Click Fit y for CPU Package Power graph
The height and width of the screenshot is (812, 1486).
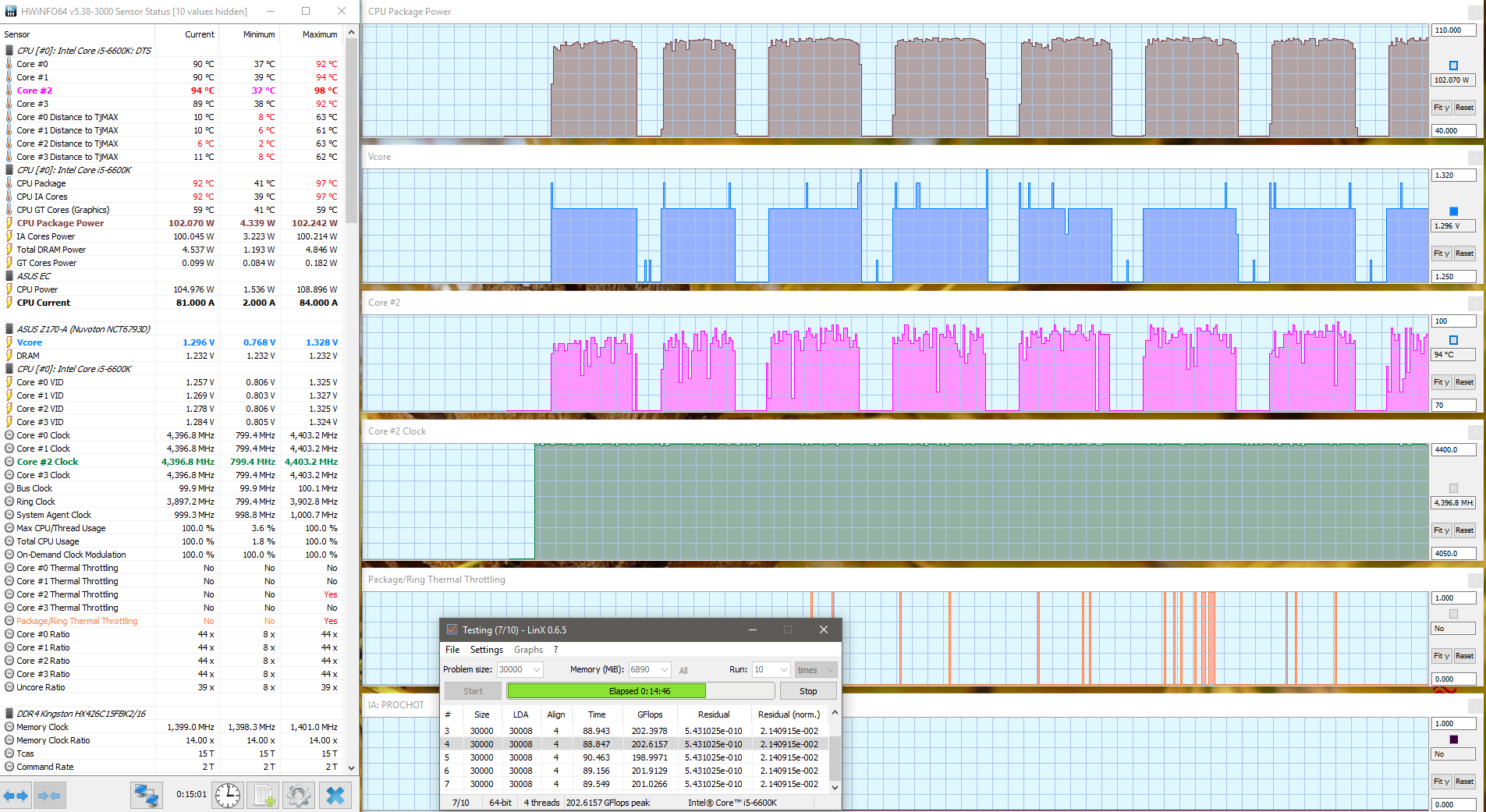click(x=1441, y=108)
